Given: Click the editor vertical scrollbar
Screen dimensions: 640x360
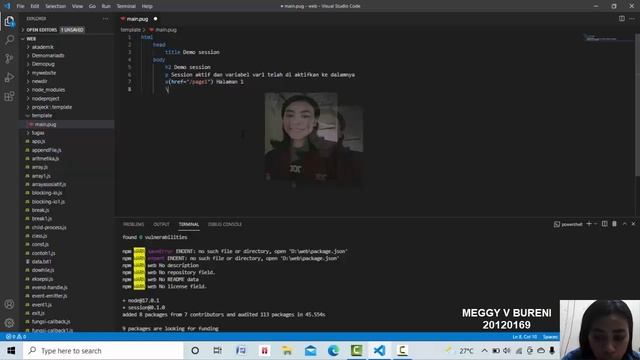Looking at the screenshot, I should [x=638, y=106].
